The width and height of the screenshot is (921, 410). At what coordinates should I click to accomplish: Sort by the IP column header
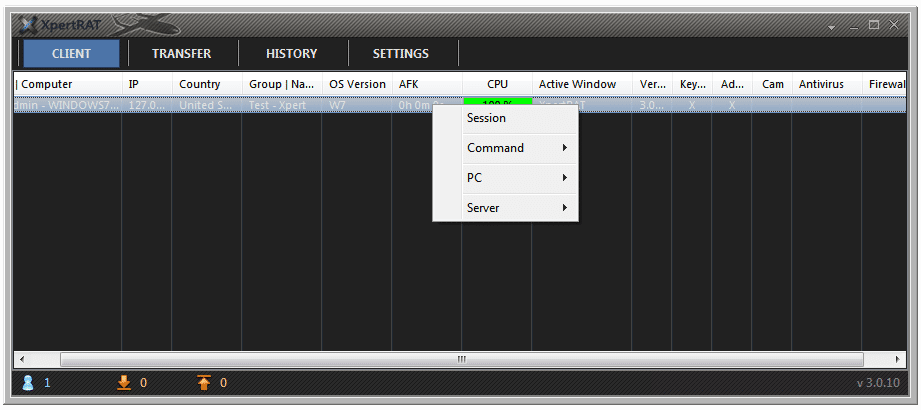pos(147,84)
